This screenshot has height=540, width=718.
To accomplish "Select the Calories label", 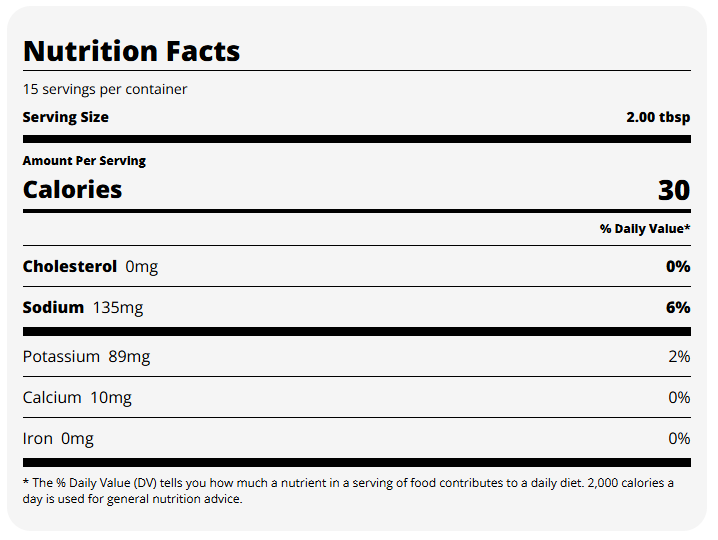I will [x=72, y=190].
